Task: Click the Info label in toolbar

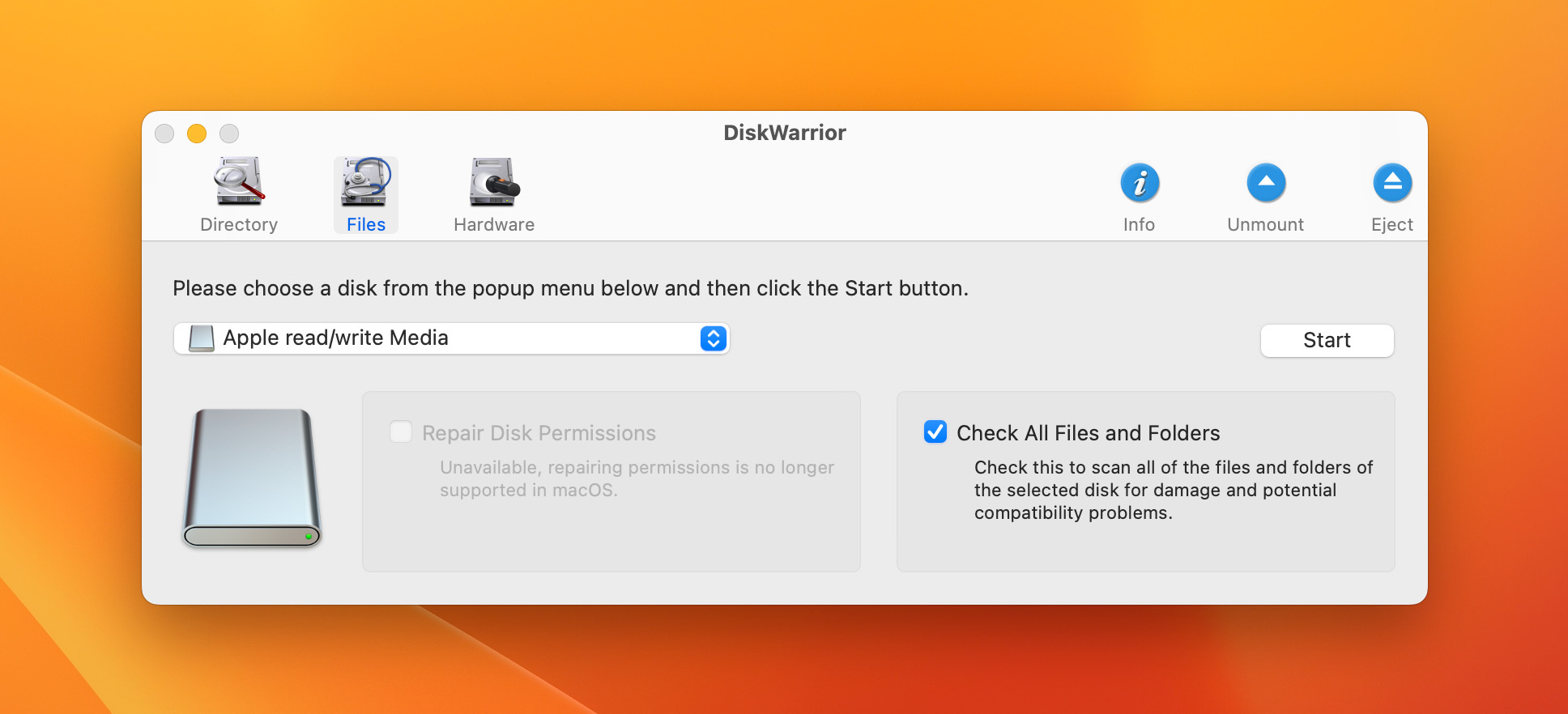Action: [x=1140, y=224]
